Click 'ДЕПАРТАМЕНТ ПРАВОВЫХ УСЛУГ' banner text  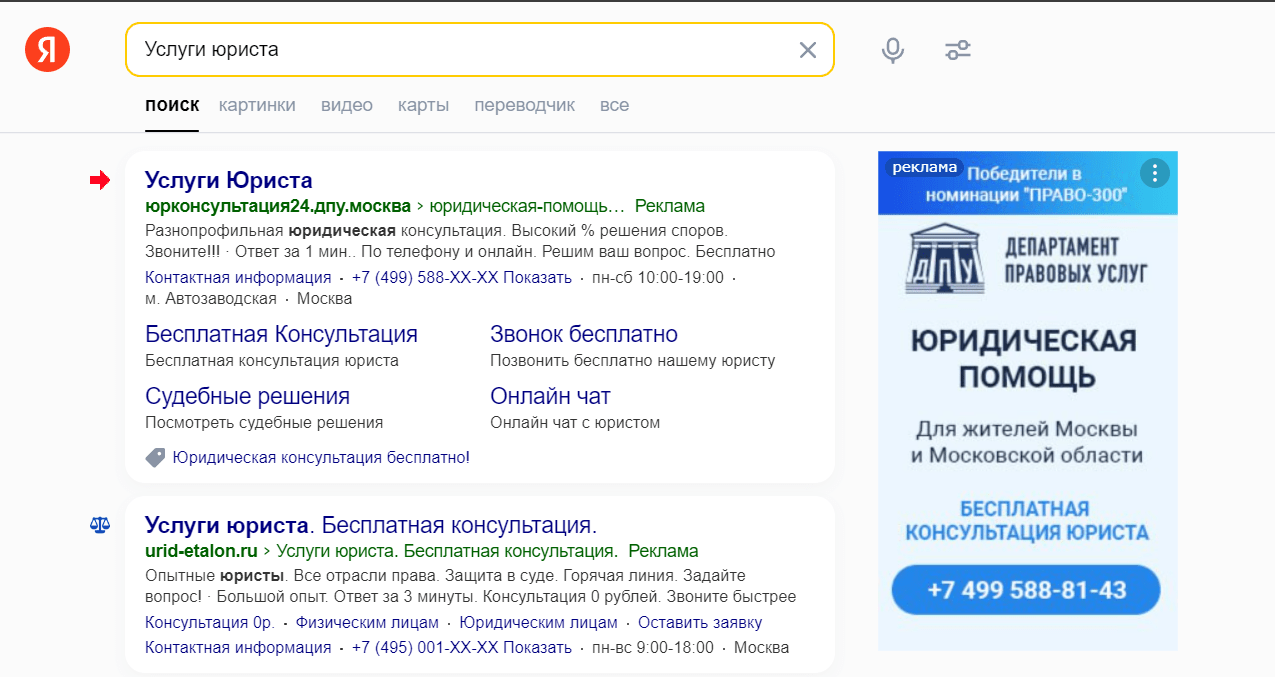(x=1076, y=259)
